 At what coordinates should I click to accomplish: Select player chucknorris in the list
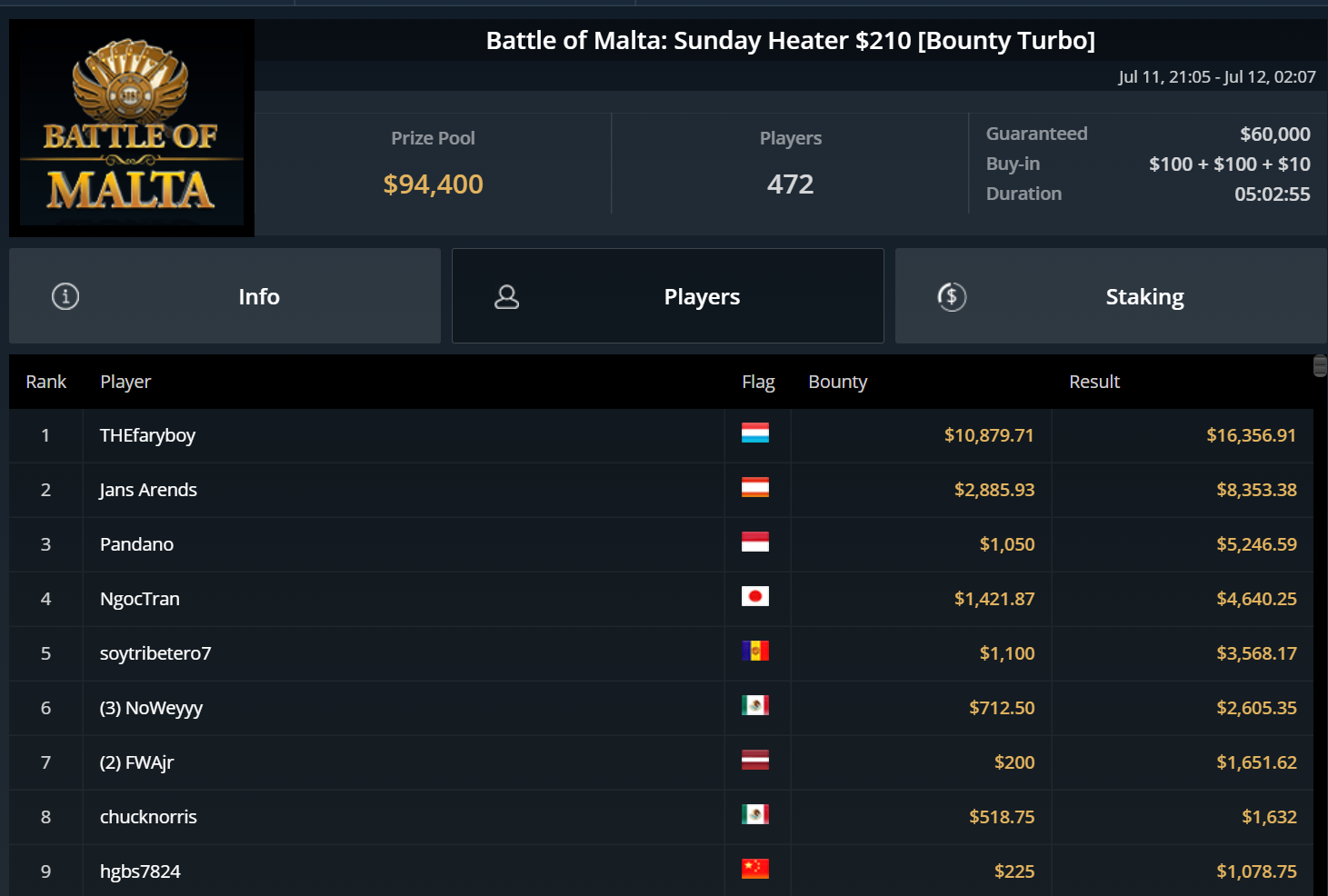coord(148,817)
